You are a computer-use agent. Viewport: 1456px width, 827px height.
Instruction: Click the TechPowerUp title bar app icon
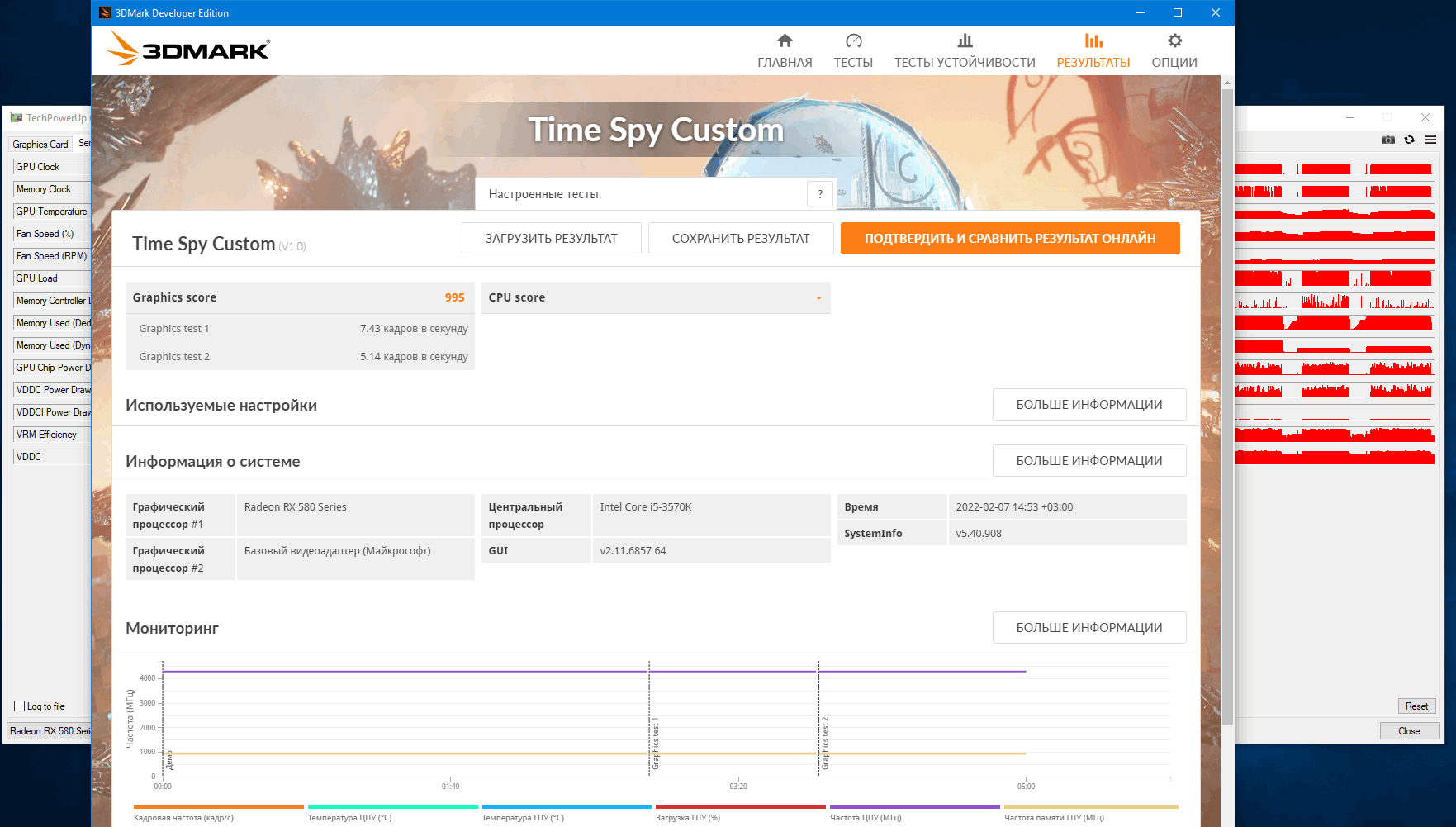[16, 117]
